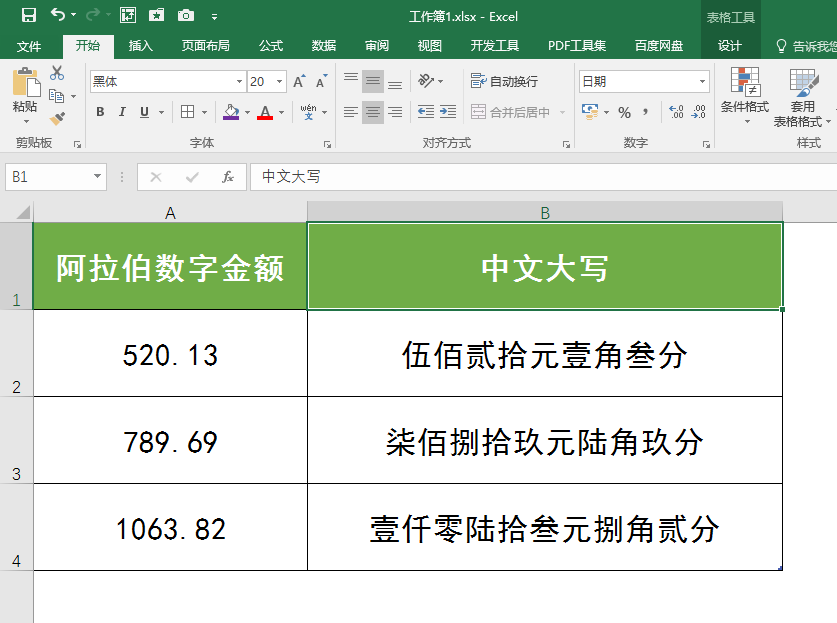837x623 pixels.
Task: Switch to the Formulas (公式) tab
Action: point(271,46)
